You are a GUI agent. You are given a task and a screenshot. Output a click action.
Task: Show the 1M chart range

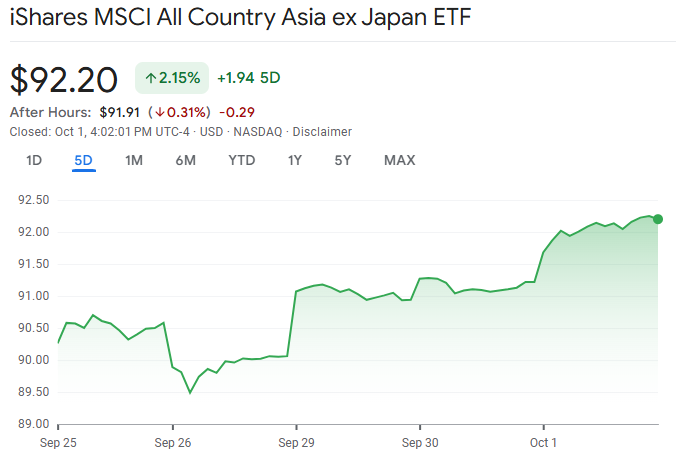(x=134, y=160)
